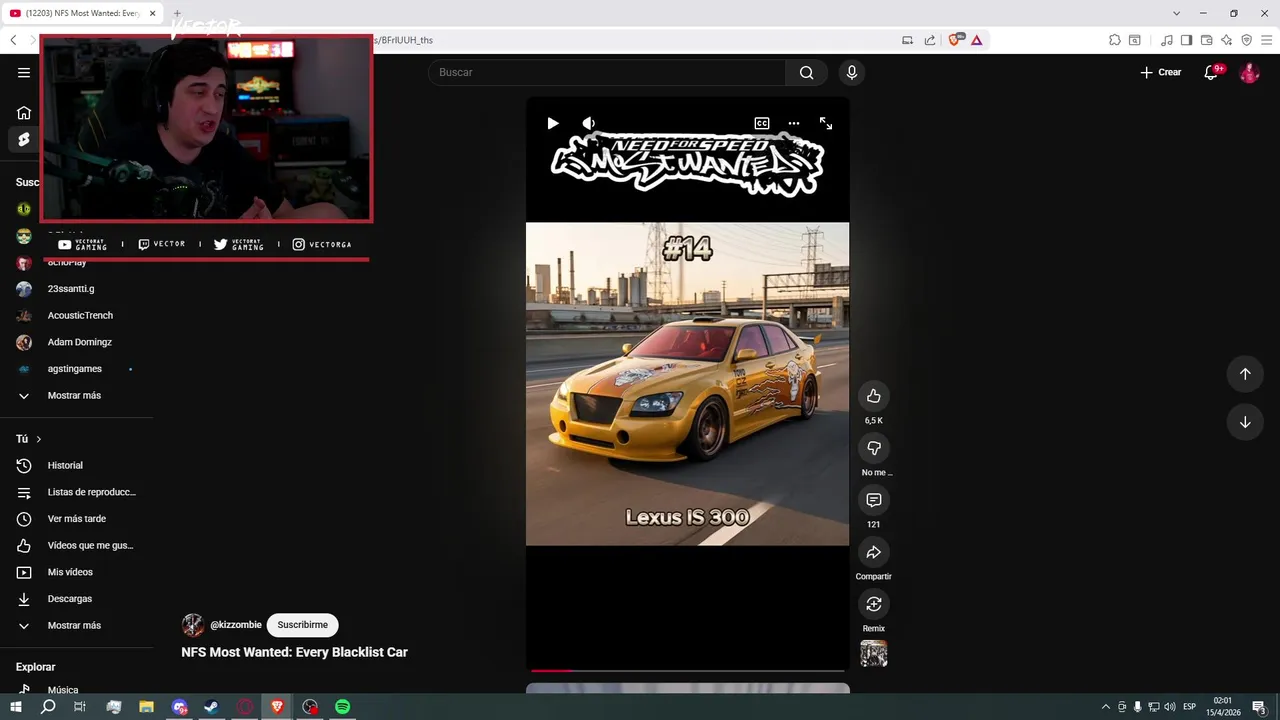
Task: Start voice search with the microphone
Action: pyautogui.click(x=852, y=72)
